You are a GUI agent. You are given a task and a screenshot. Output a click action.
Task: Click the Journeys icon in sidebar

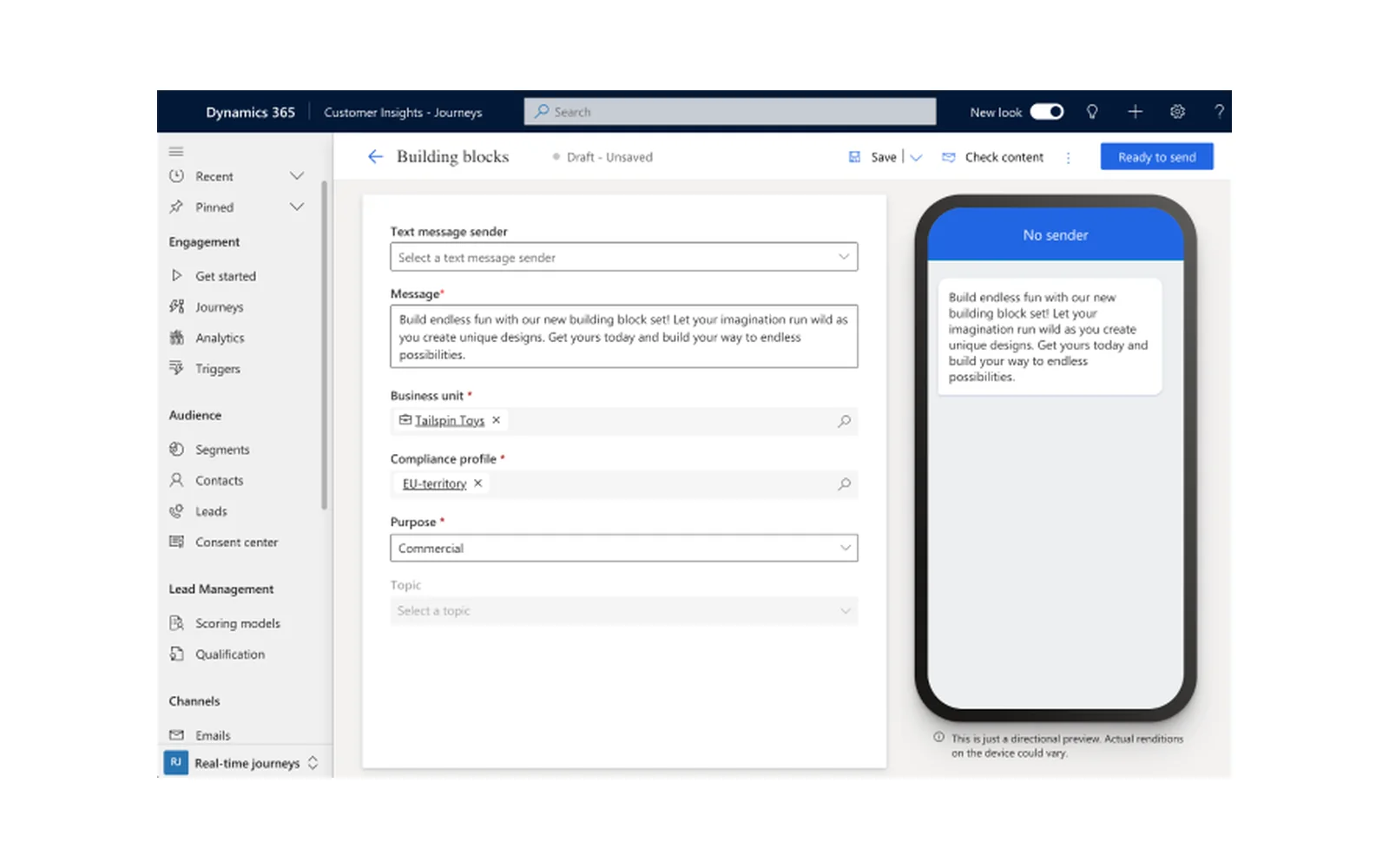[x=176, y=306]
